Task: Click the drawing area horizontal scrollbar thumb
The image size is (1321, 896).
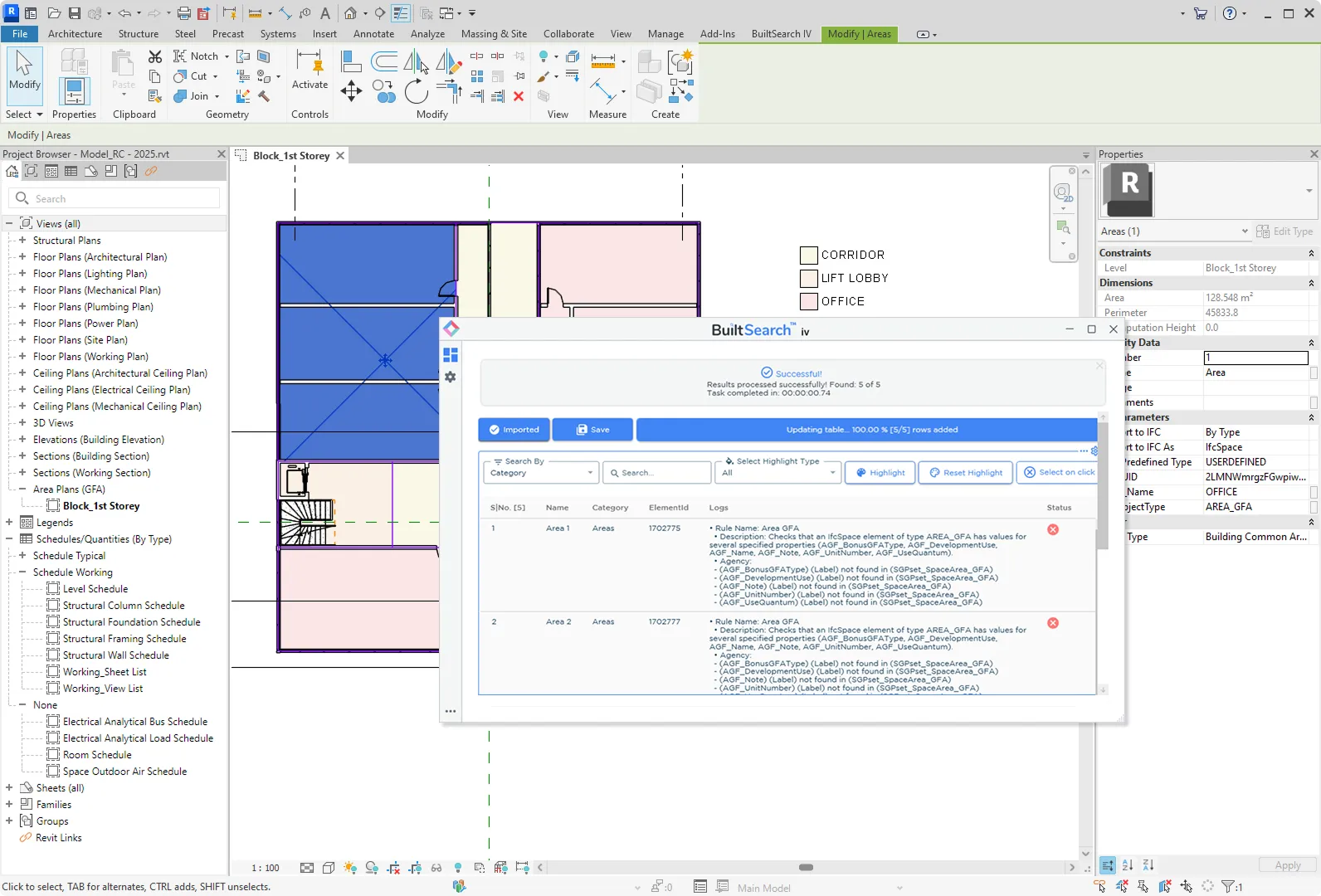Action: (806, 868)
